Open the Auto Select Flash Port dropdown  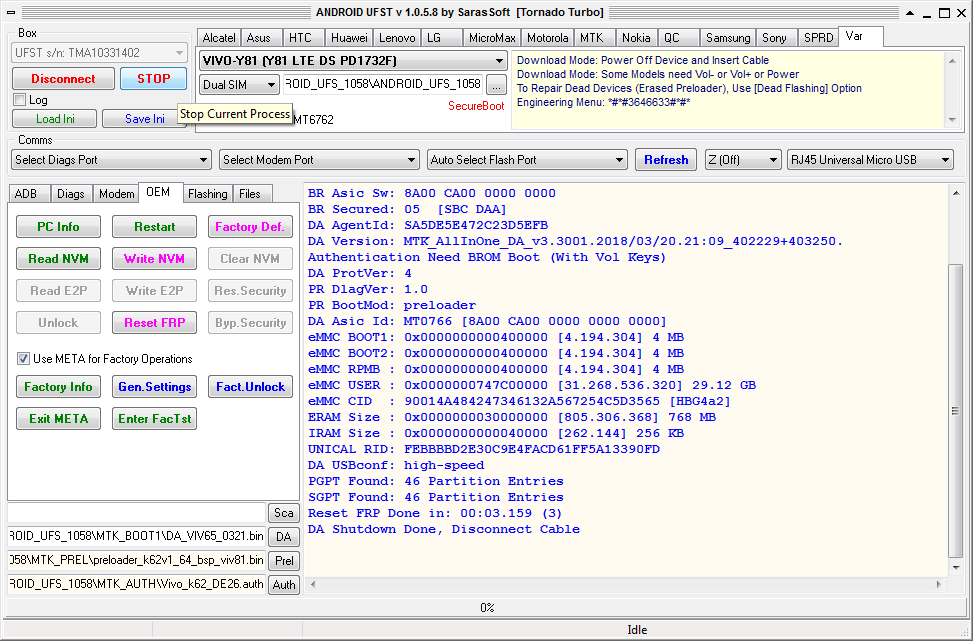527,160
